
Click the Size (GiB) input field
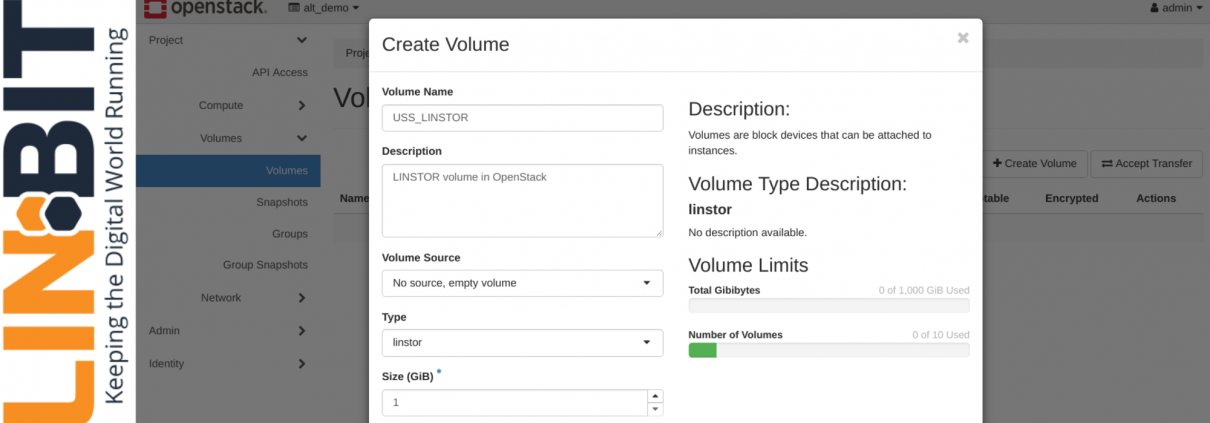pos(515,402)
